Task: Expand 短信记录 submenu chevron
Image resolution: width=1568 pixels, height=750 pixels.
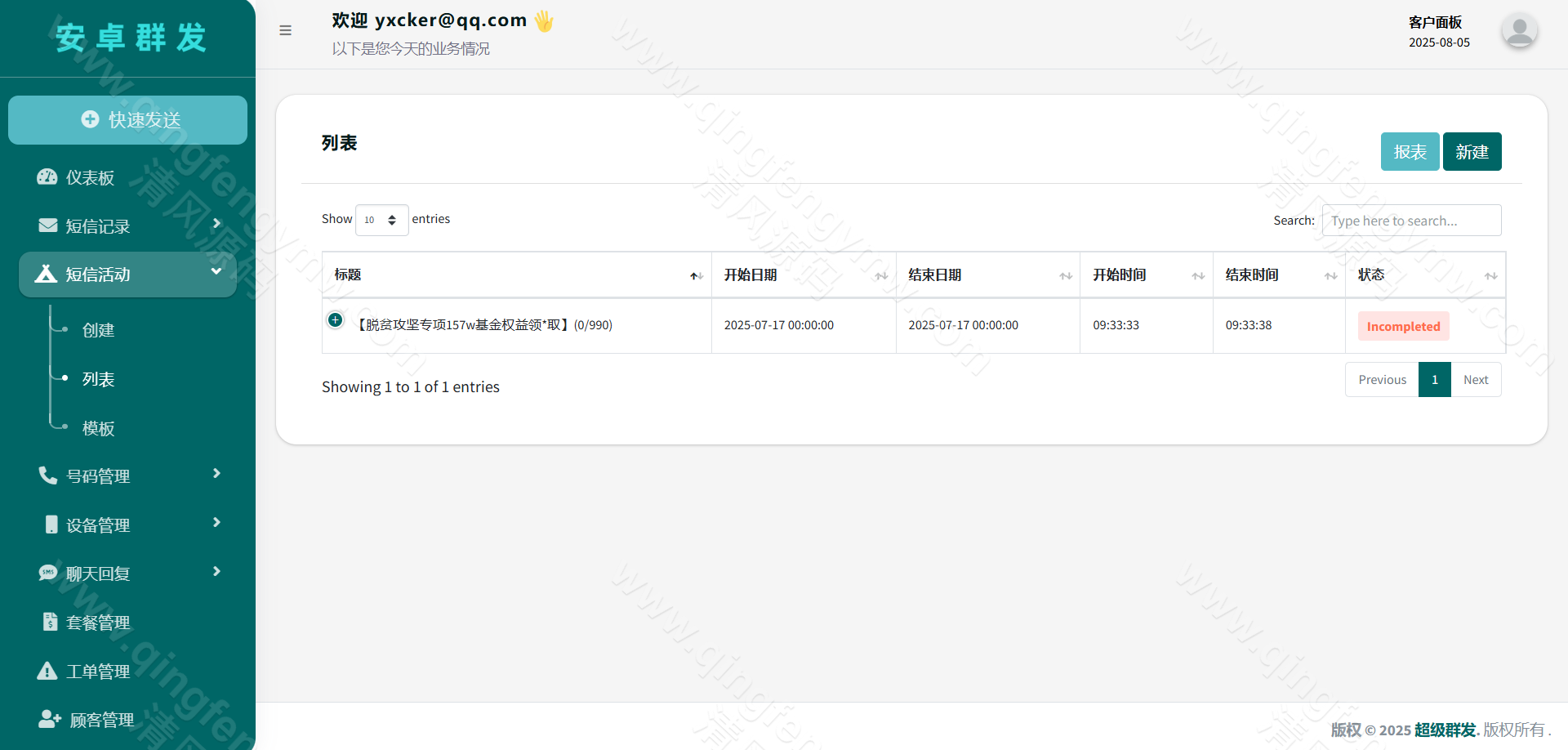Action: click(216, 224)
